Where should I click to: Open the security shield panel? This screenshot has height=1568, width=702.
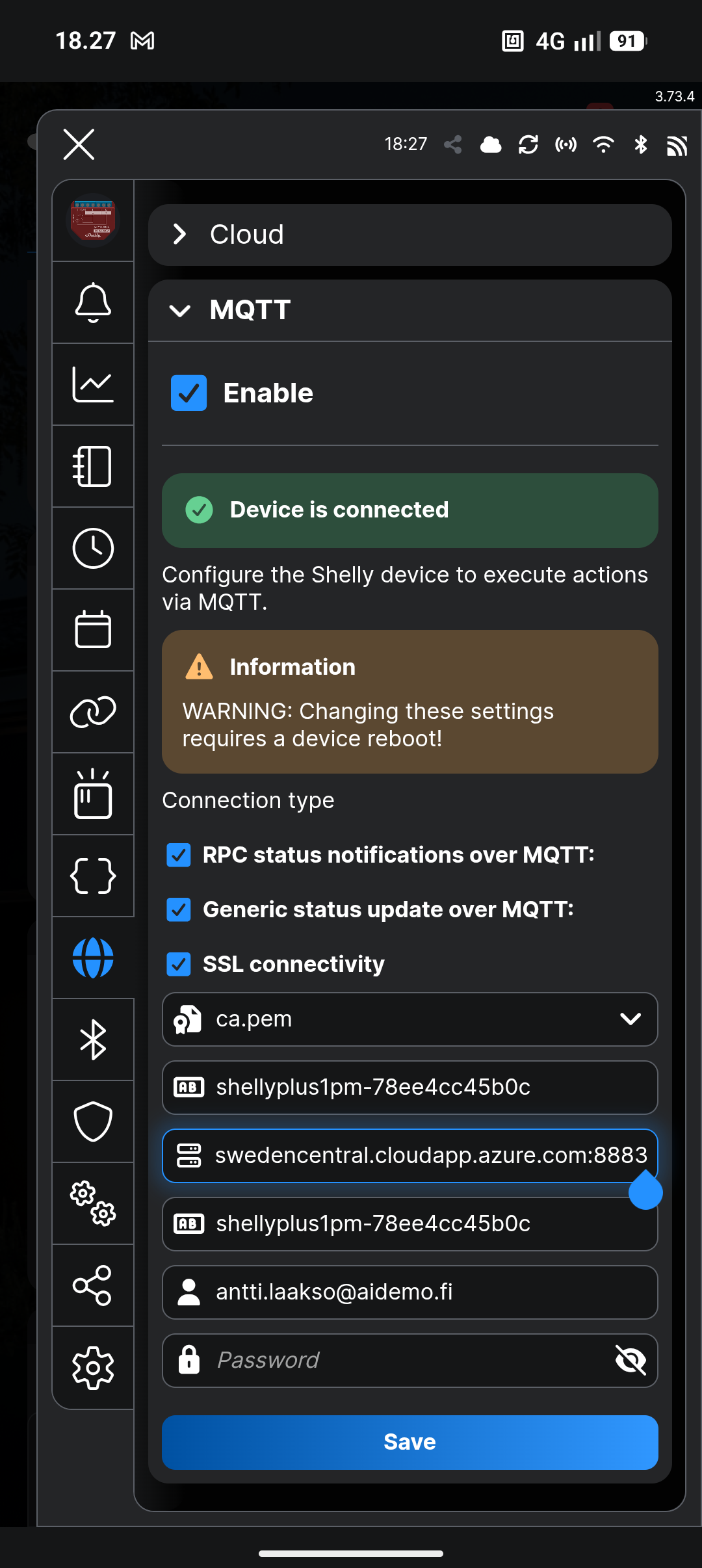coord(92,1121)
